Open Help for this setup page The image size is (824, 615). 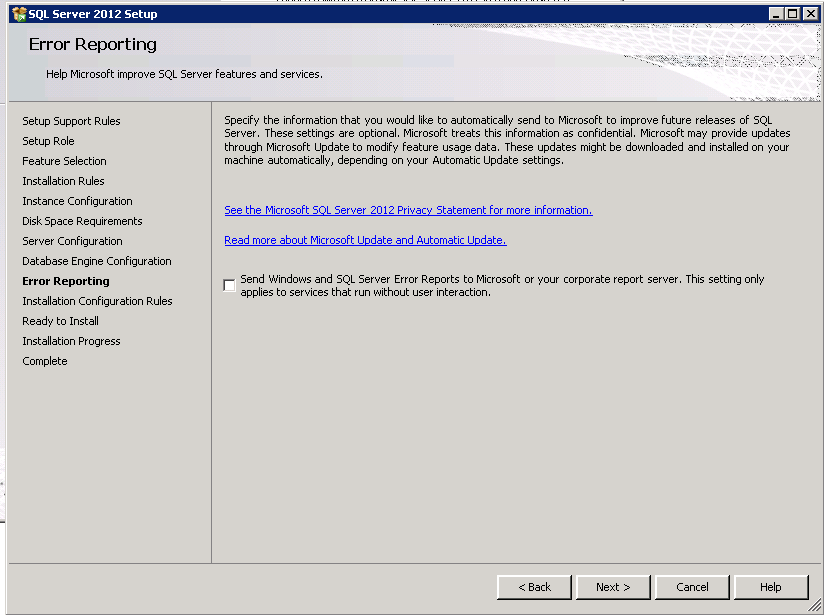(771, 587)
